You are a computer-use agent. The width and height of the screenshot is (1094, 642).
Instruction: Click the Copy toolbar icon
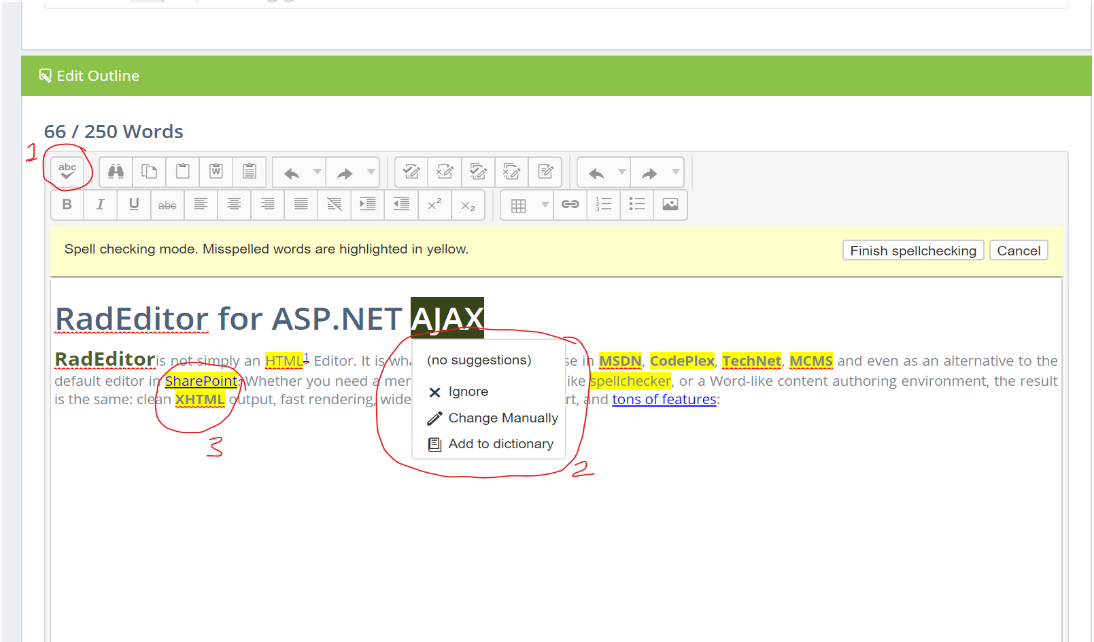click(x=149, y=172)
